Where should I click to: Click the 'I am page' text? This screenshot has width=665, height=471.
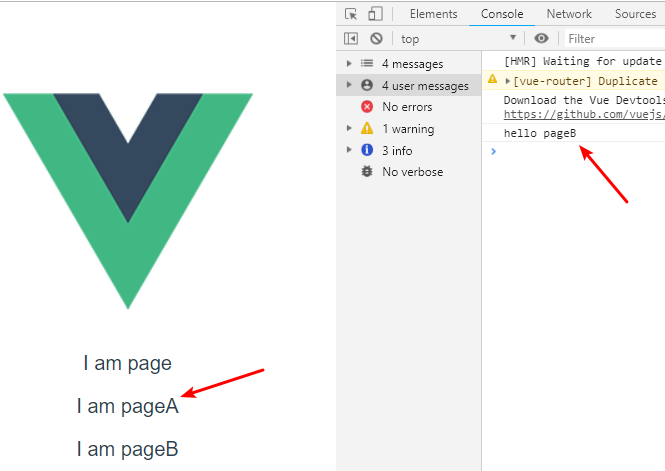(128, 363)
